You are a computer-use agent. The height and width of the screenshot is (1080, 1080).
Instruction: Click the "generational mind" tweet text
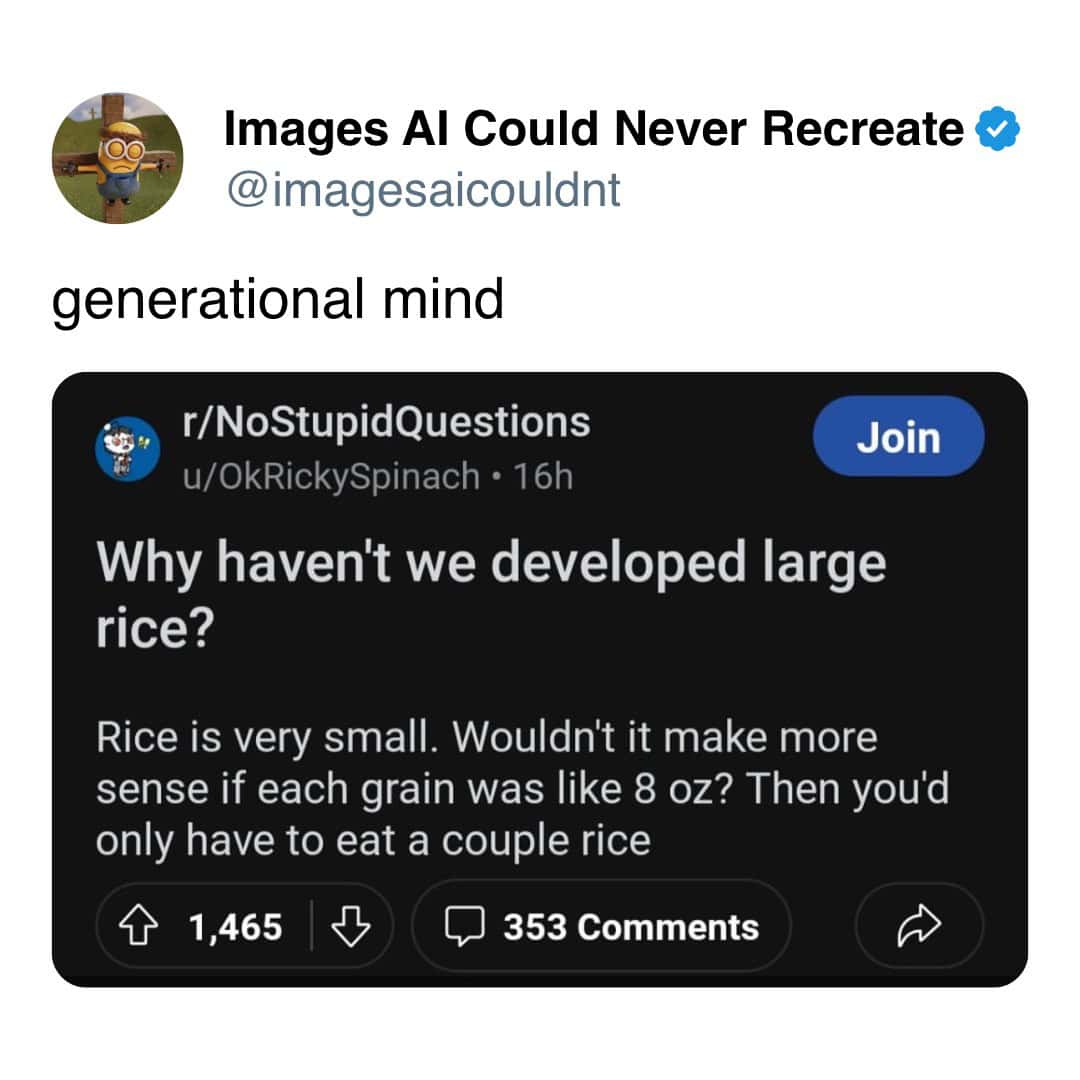point(277,298)
